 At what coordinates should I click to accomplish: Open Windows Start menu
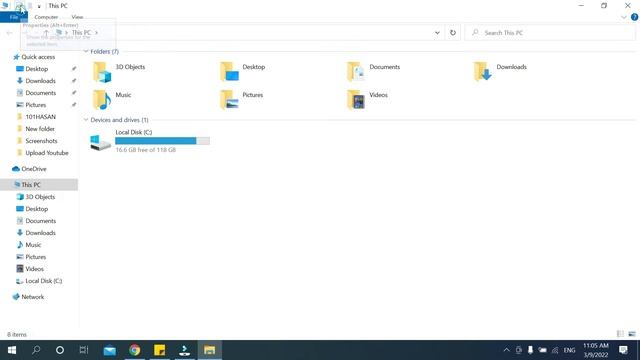pos(12,350)
